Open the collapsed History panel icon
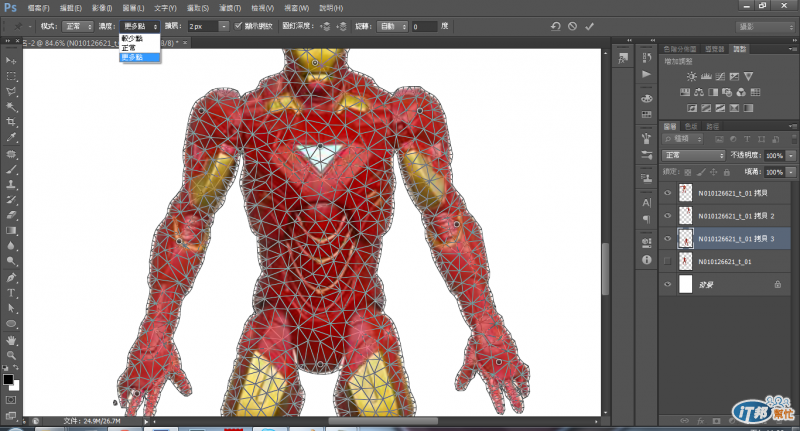Image resolution: width=800 pixels, height=431 pixels. (x=646, y=57)
